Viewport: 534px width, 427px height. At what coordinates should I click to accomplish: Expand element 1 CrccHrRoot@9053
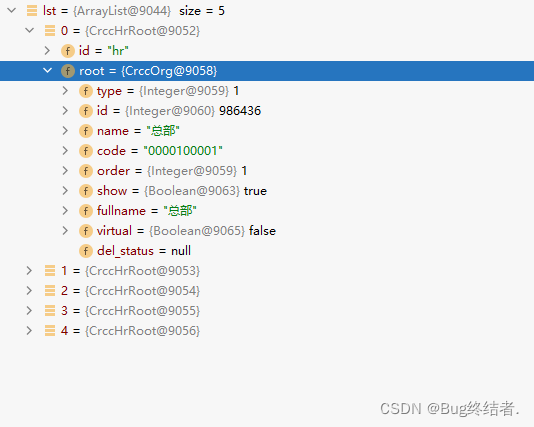click(x=30, y=271)
